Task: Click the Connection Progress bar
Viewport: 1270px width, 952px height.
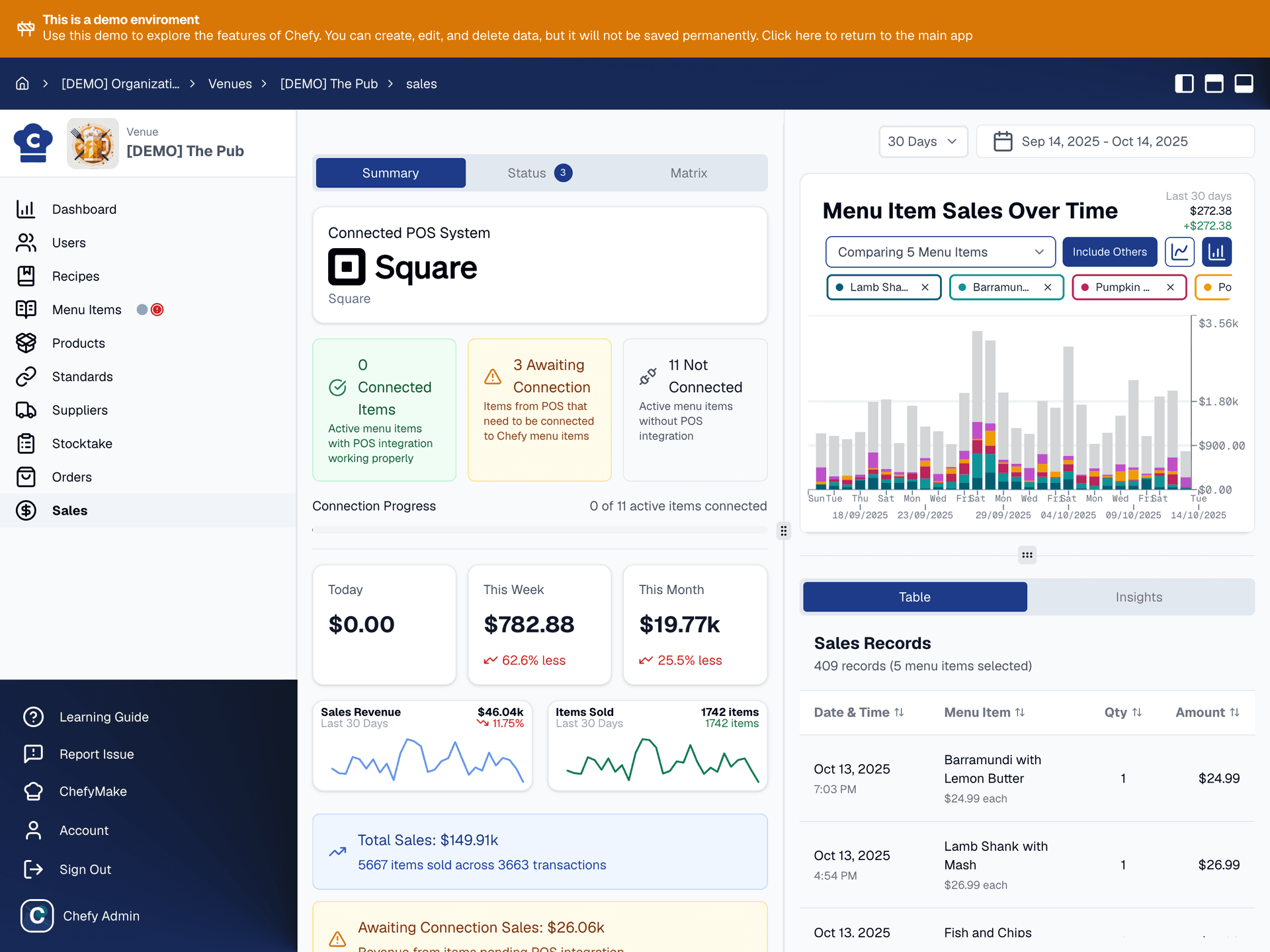Action: pos(539,529)
